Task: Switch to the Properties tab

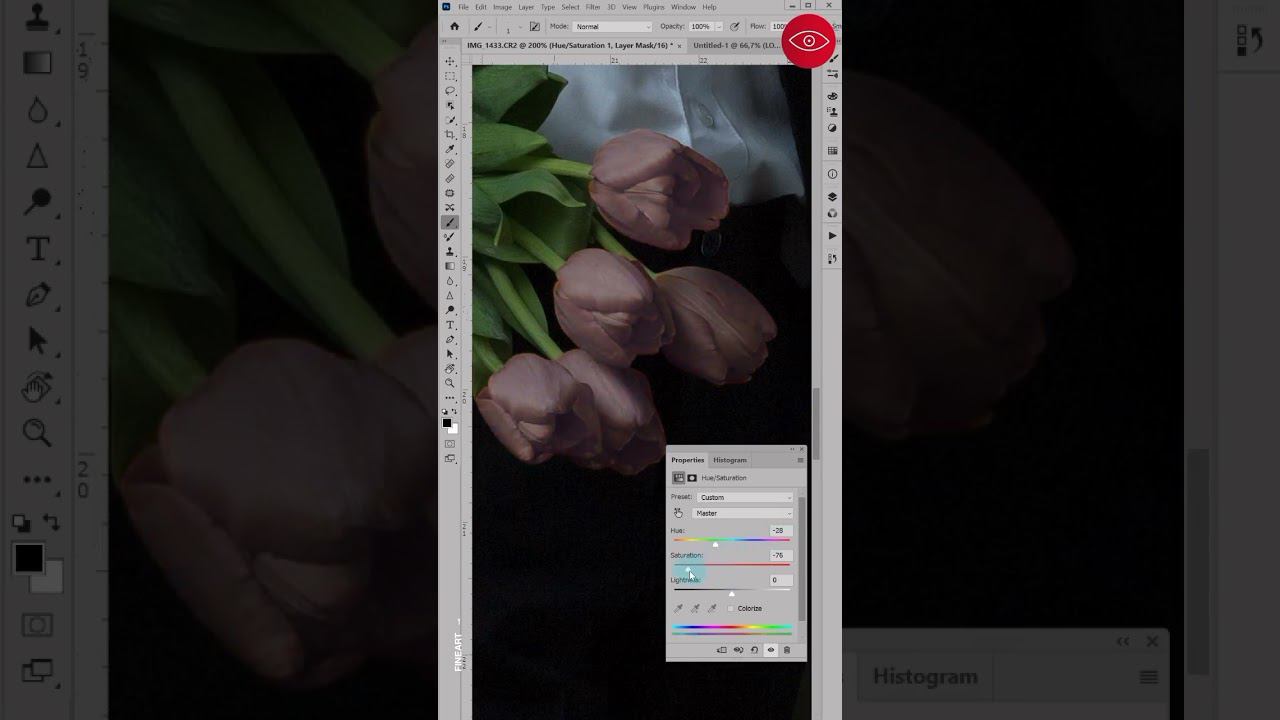Action: pyautogui.click(x=687, y=460)
